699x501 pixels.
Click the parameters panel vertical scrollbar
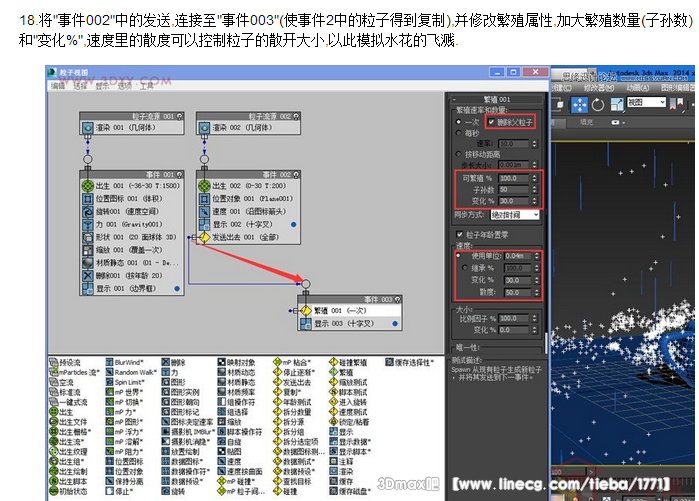(546, 343)
